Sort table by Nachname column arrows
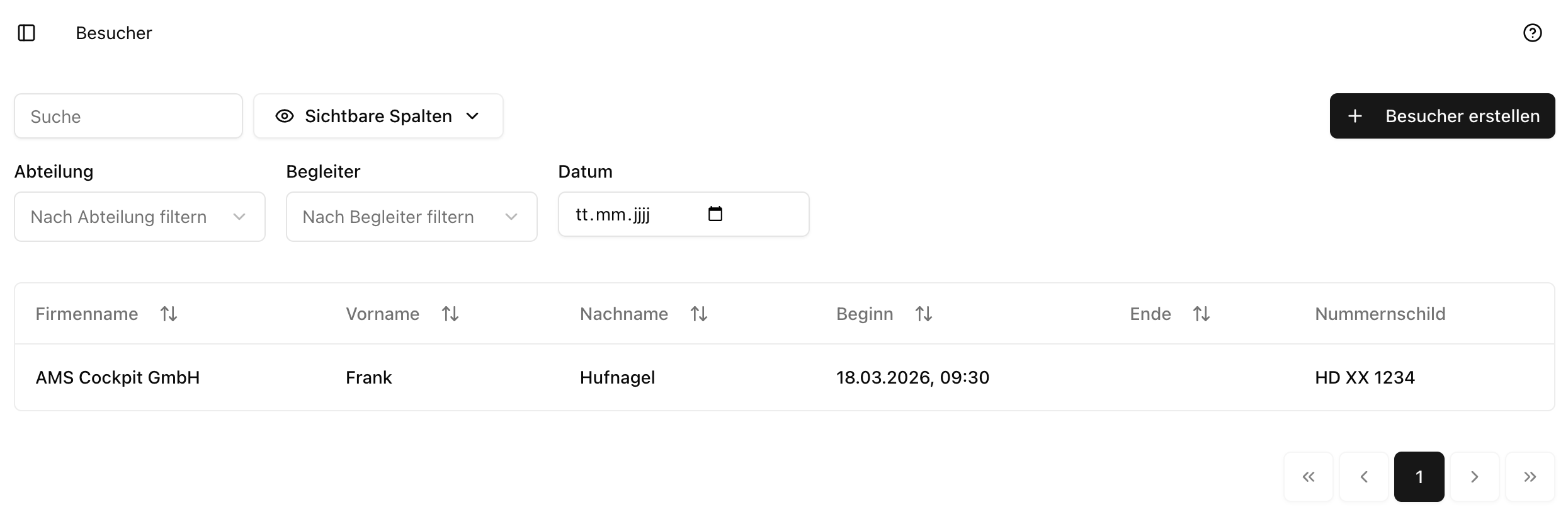Screen dimensions: 1568x519 [x=699, y=314]
